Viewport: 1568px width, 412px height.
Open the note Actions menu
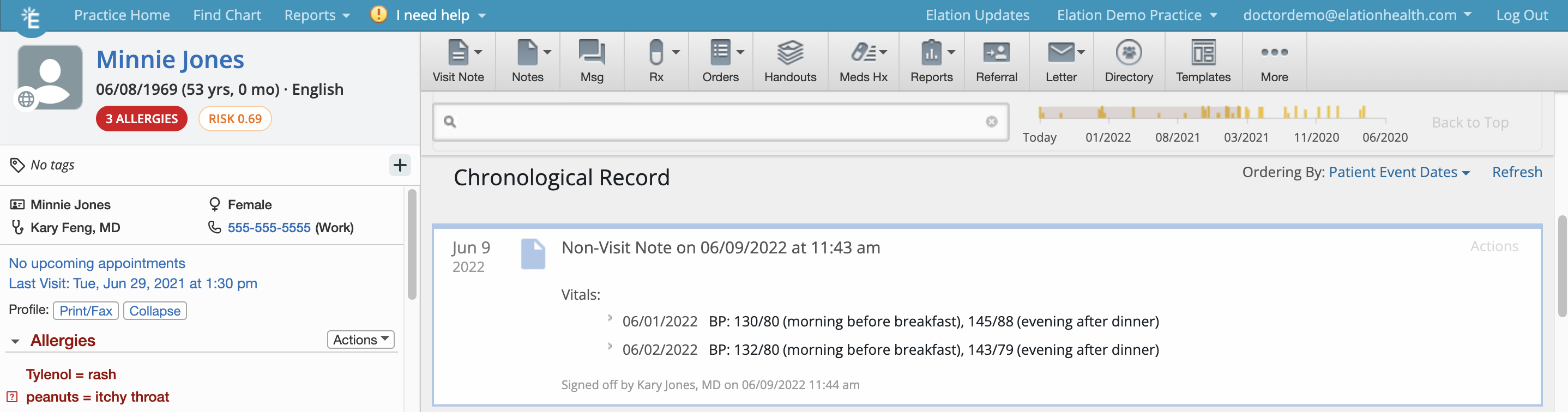pyautogui.click(x=1494, y=246)
